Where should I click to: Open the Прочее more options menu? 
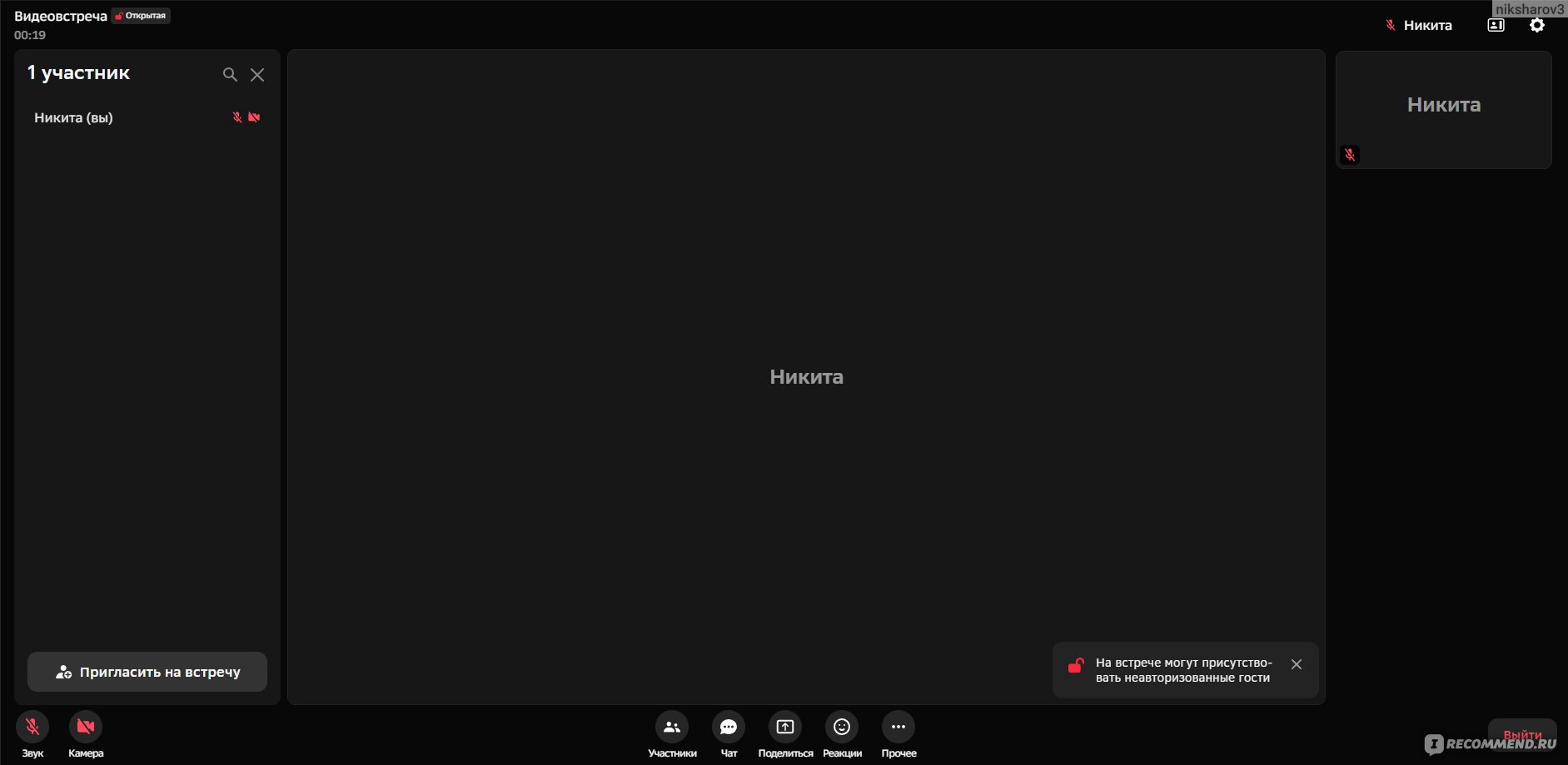tap(898, 727)
